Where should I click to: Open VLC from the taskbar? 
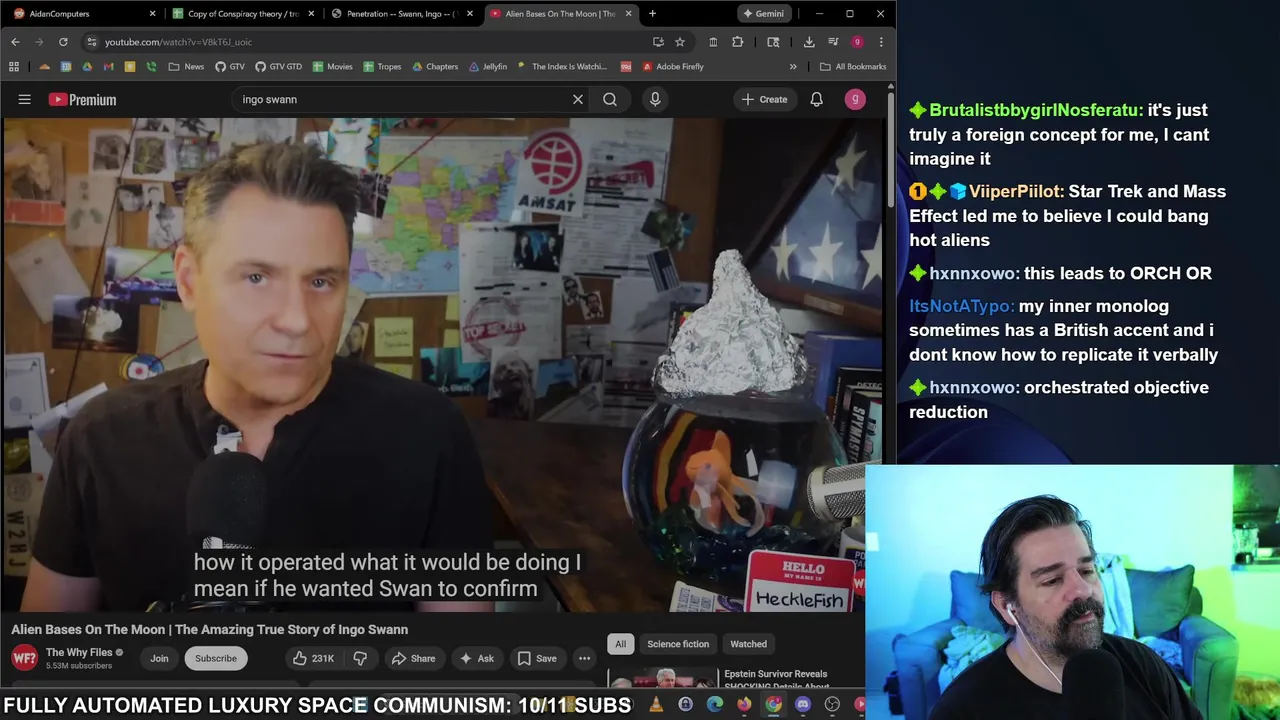(656, 705)
